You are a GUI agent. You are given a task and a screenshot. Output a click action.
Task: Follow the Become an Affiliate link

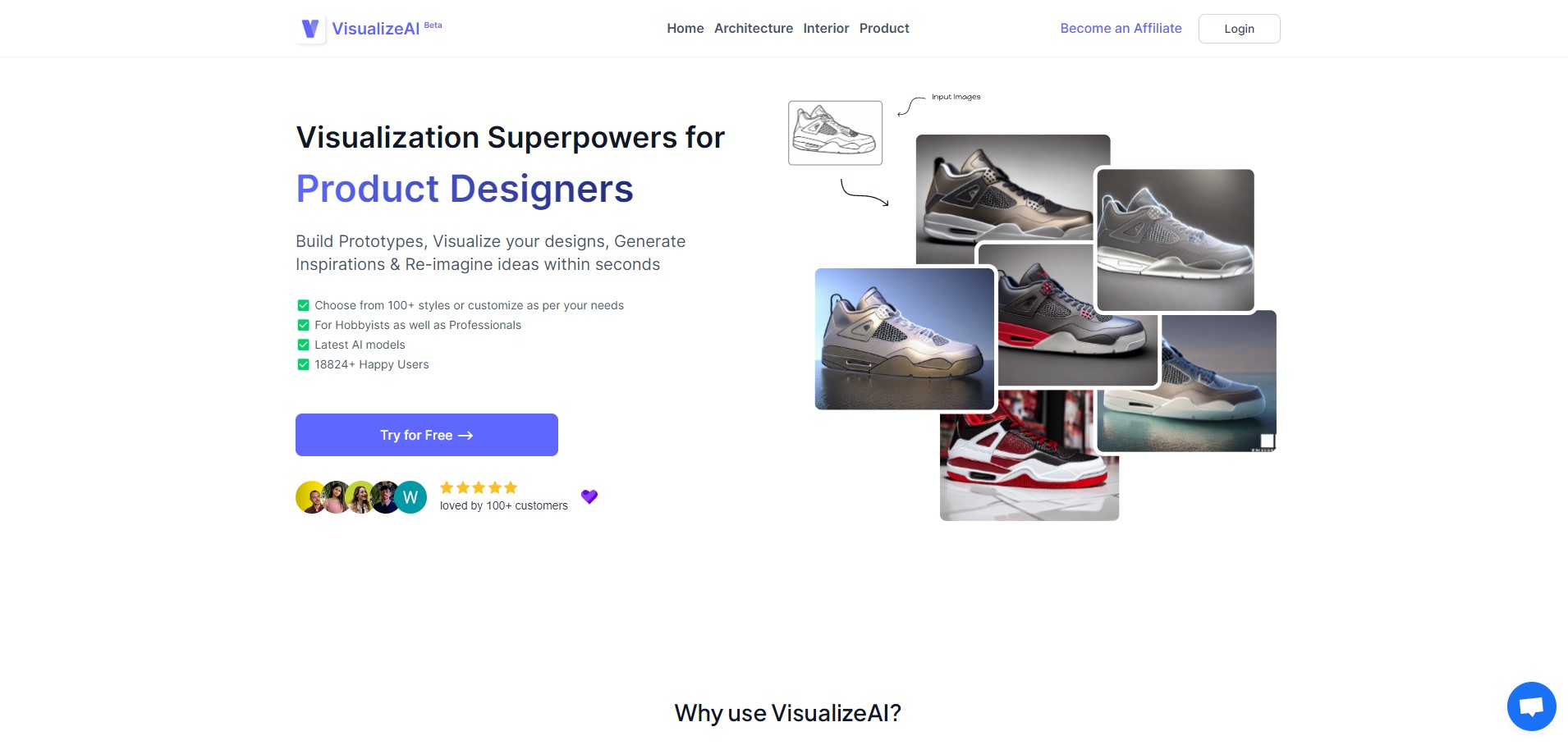(1121, 29)
